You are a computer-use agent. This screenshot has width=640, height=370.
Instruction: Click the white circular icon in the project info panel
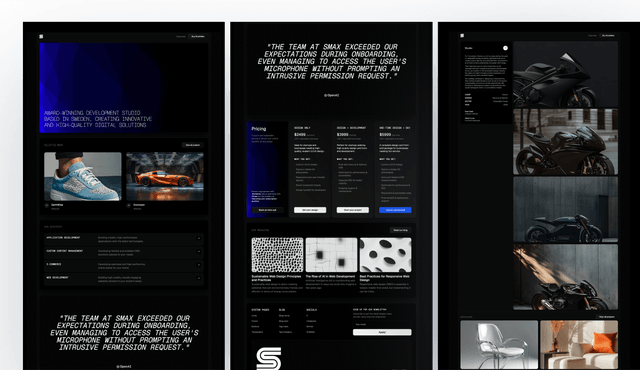(505, 48)
